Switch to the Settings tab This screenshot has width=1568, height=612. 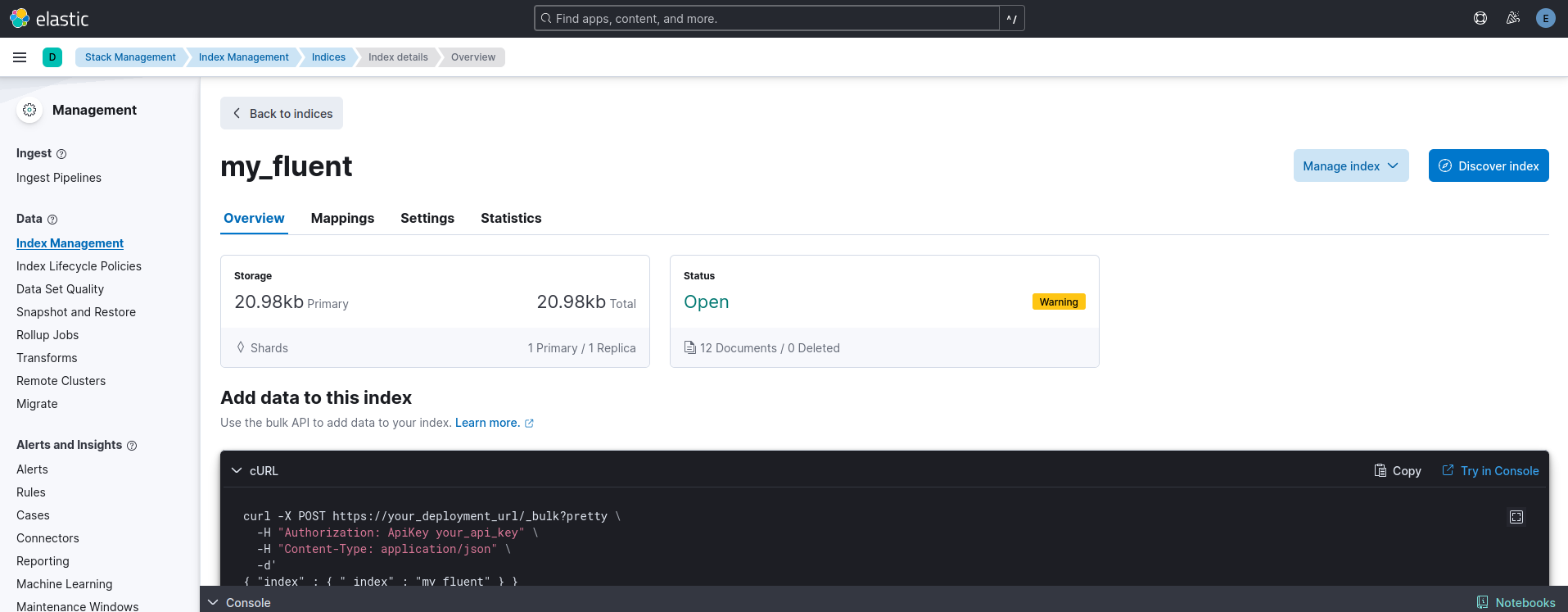tap(427, 218)
